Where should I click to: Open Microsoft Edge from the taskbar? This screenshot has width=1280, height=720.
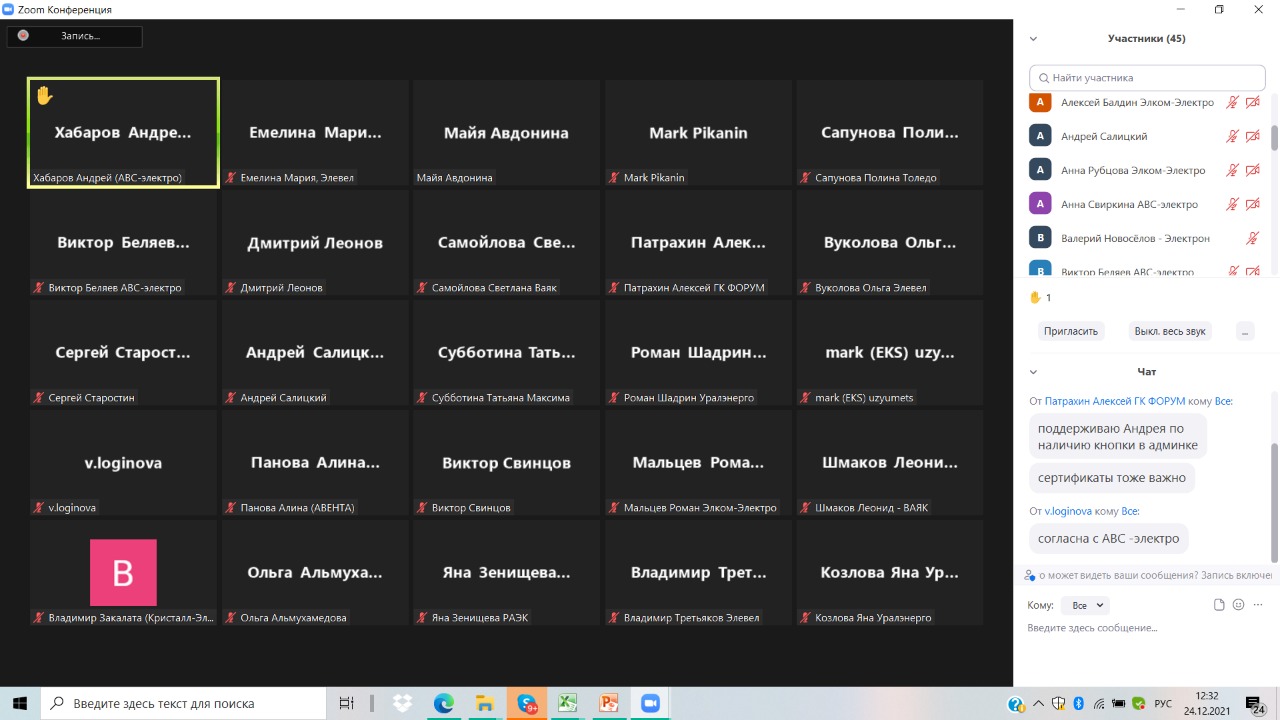443,703
